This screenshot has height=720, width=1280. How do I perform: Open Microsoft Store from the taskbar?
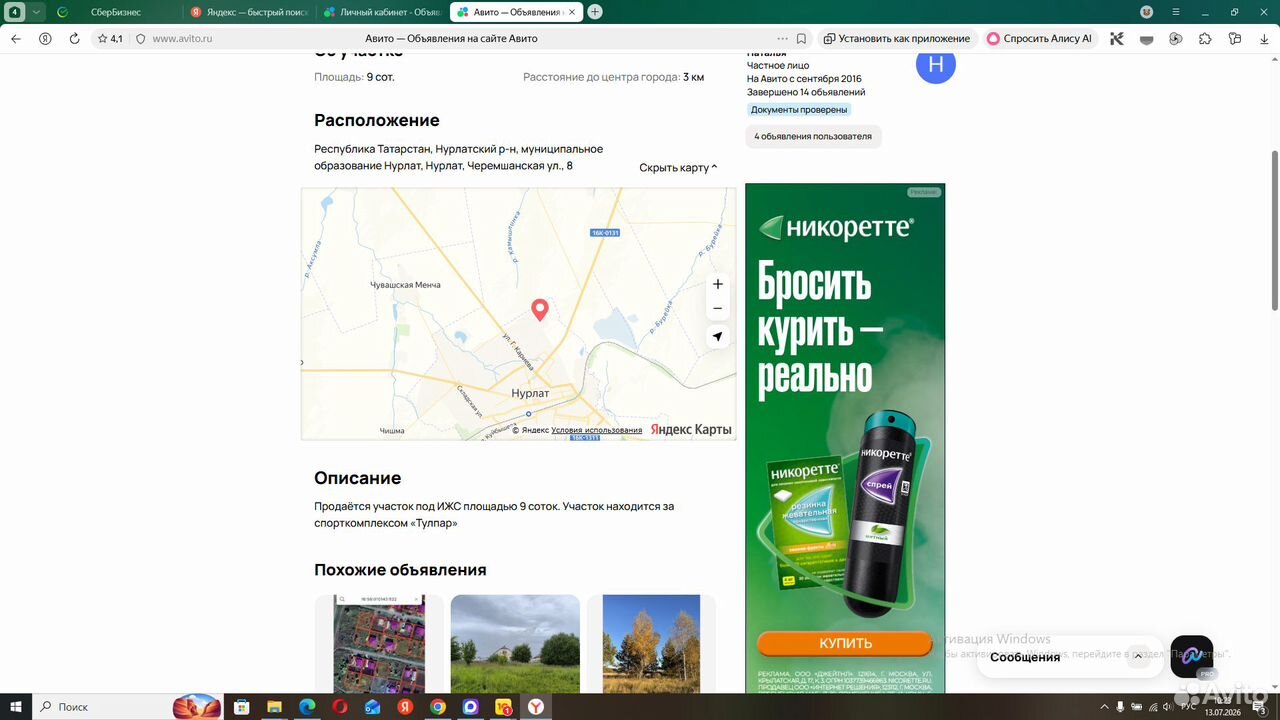(241, 707)
